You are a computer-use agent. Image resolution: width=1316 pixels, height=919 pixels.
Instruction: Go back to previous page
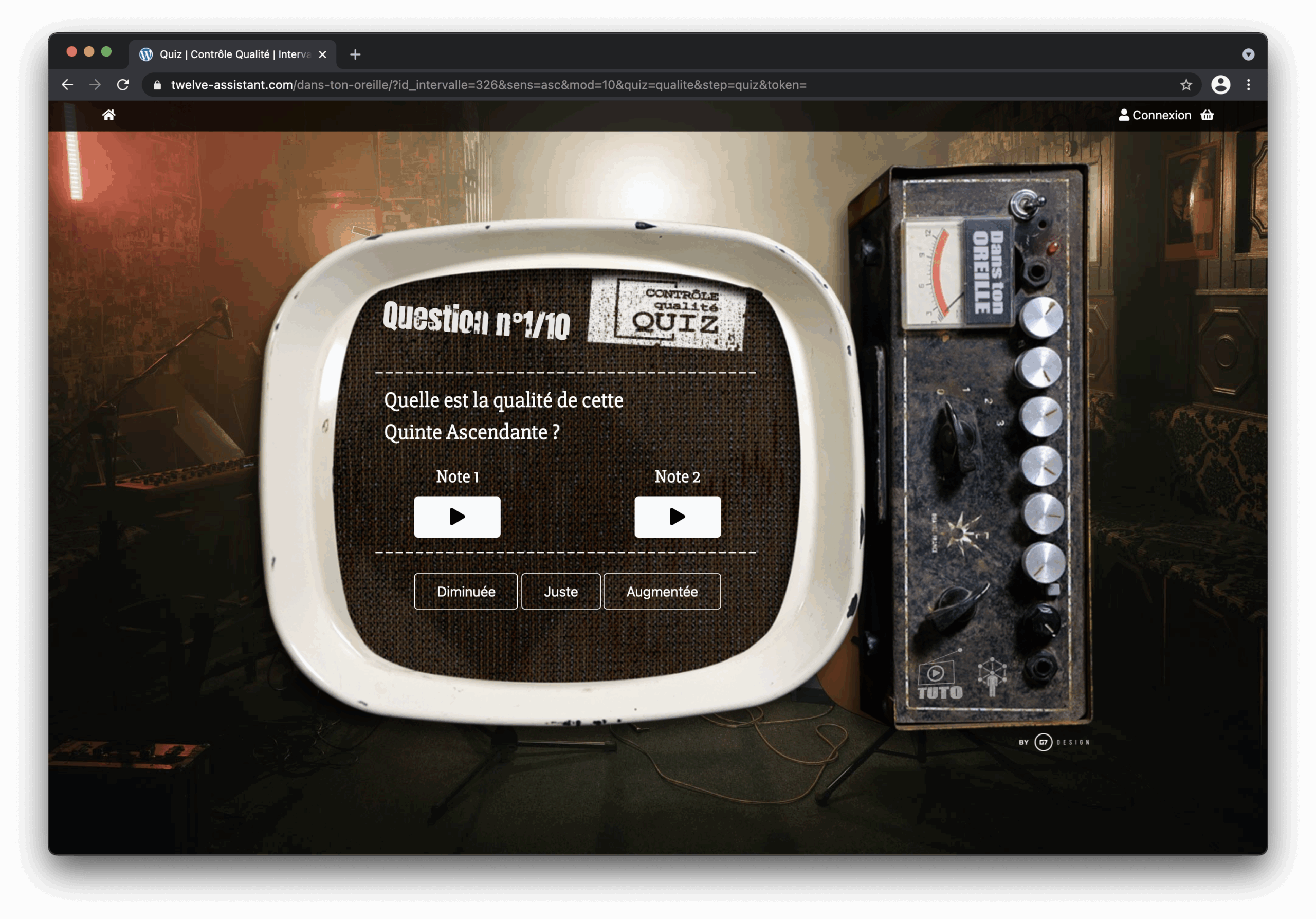point(67,85)
